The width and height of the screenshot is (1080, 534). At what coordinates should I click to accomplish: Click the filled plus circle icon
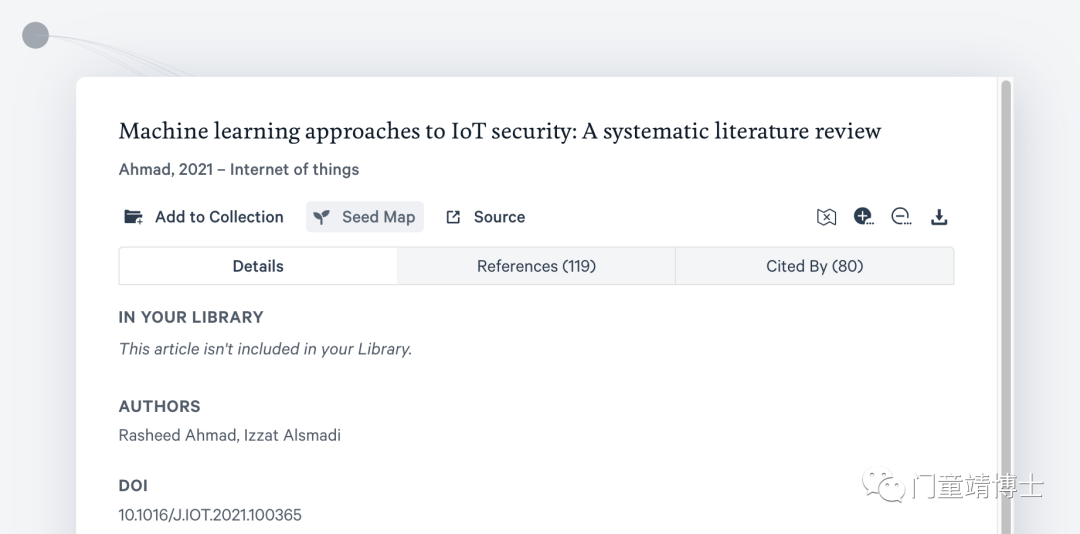click(863, 217)
